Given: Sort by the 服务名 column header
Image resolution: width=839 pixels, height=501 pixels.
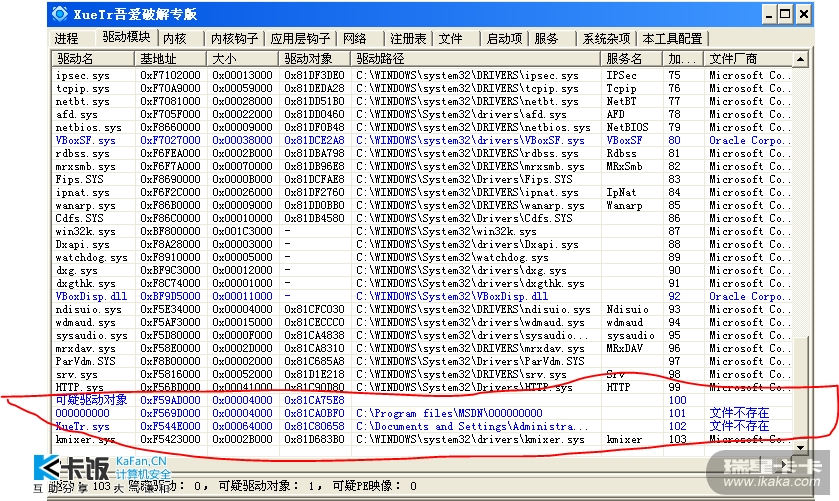Looking at the screenshot, I should [631, 59].
